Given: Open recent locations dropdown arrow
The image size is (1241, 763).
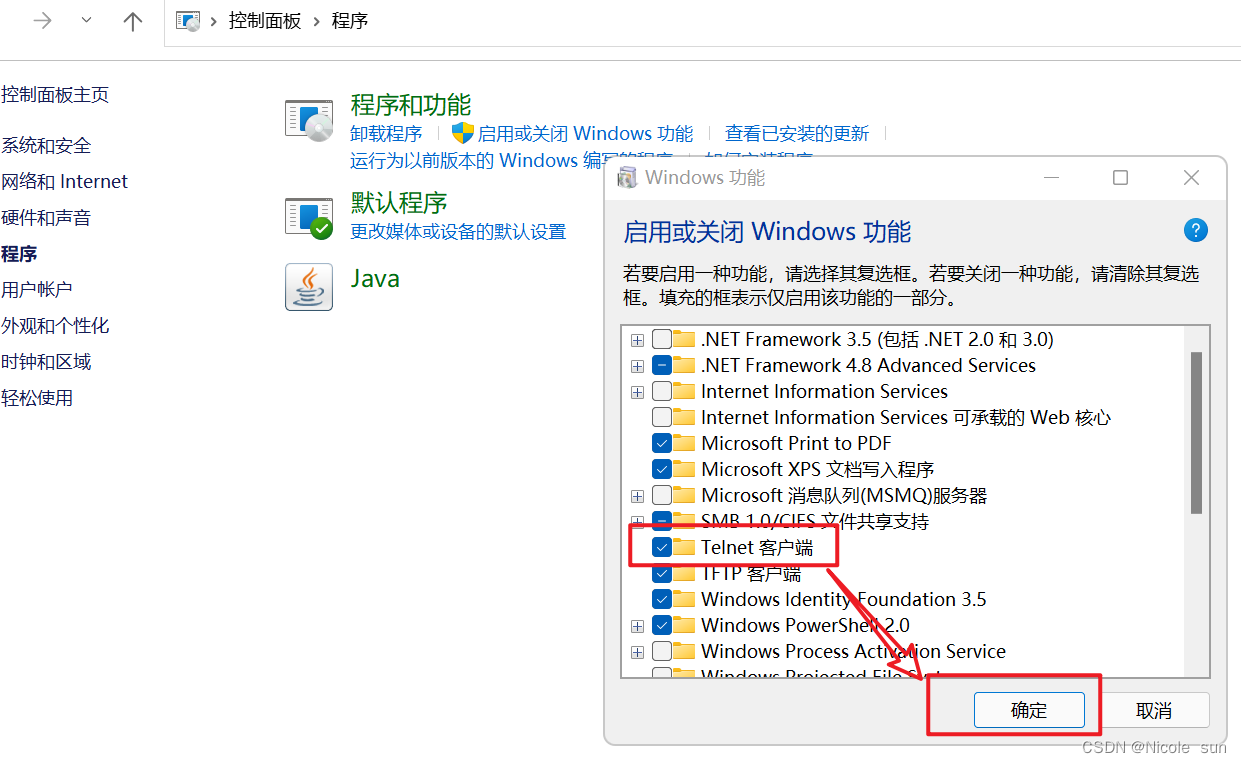Looking at the screenshot, I should pyautogui.click(x=86, y=21).
